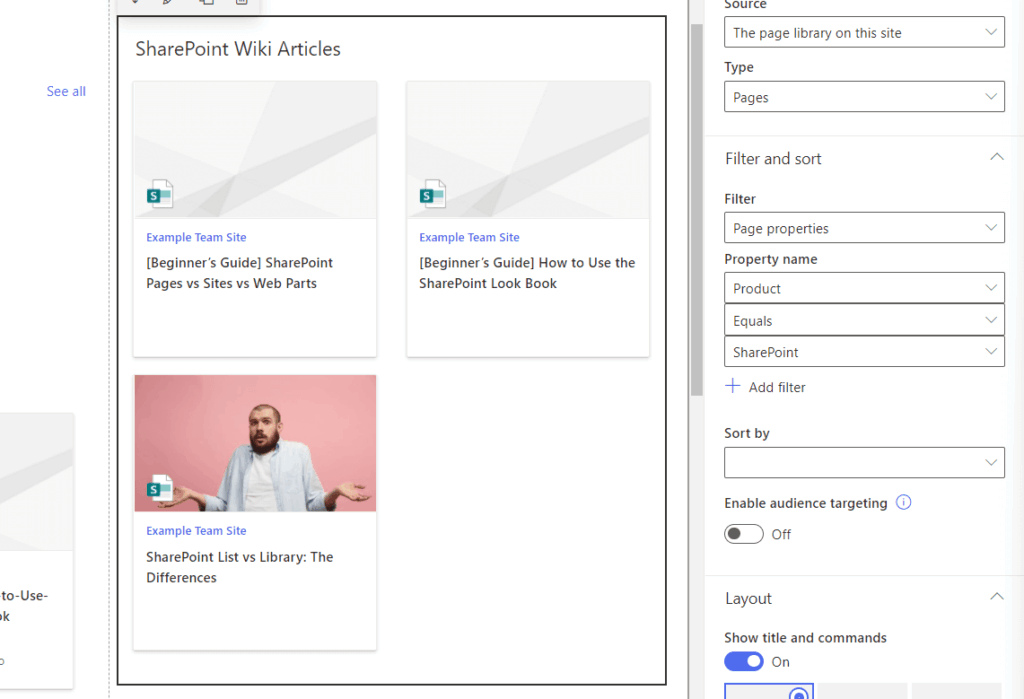Open the Filter dropdown showing Page properties
Screen dimensions: 1024x699
click(x=864, y=227)
